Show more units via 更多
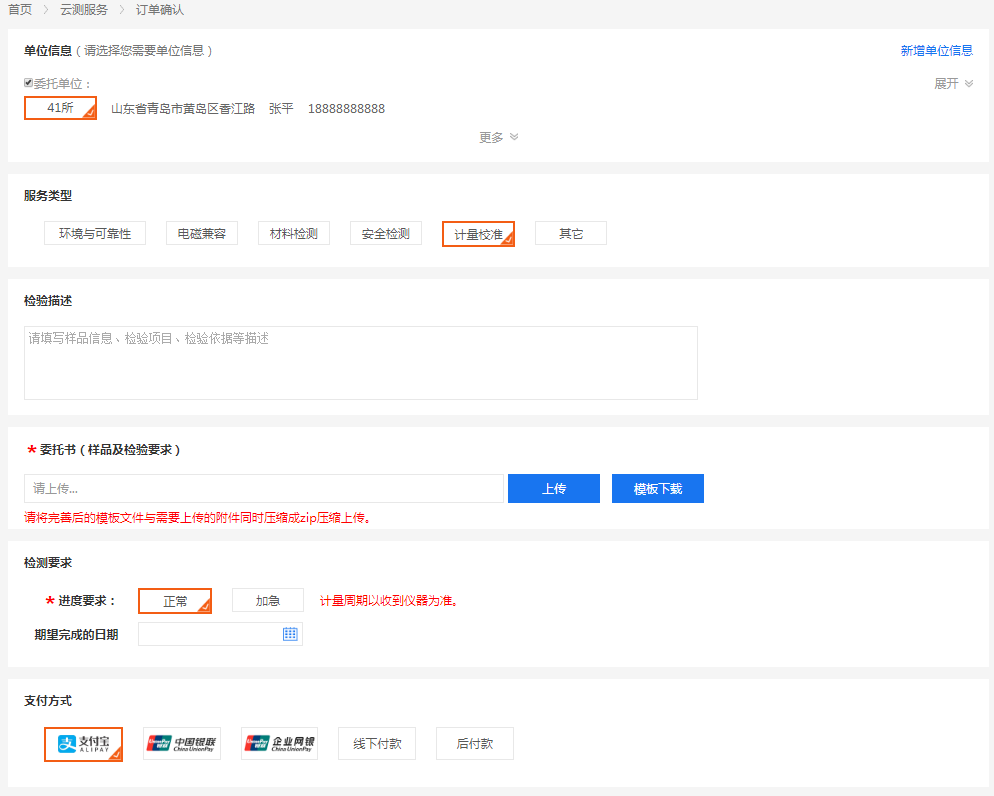The image size is (994, 796). tap(498, 138)
